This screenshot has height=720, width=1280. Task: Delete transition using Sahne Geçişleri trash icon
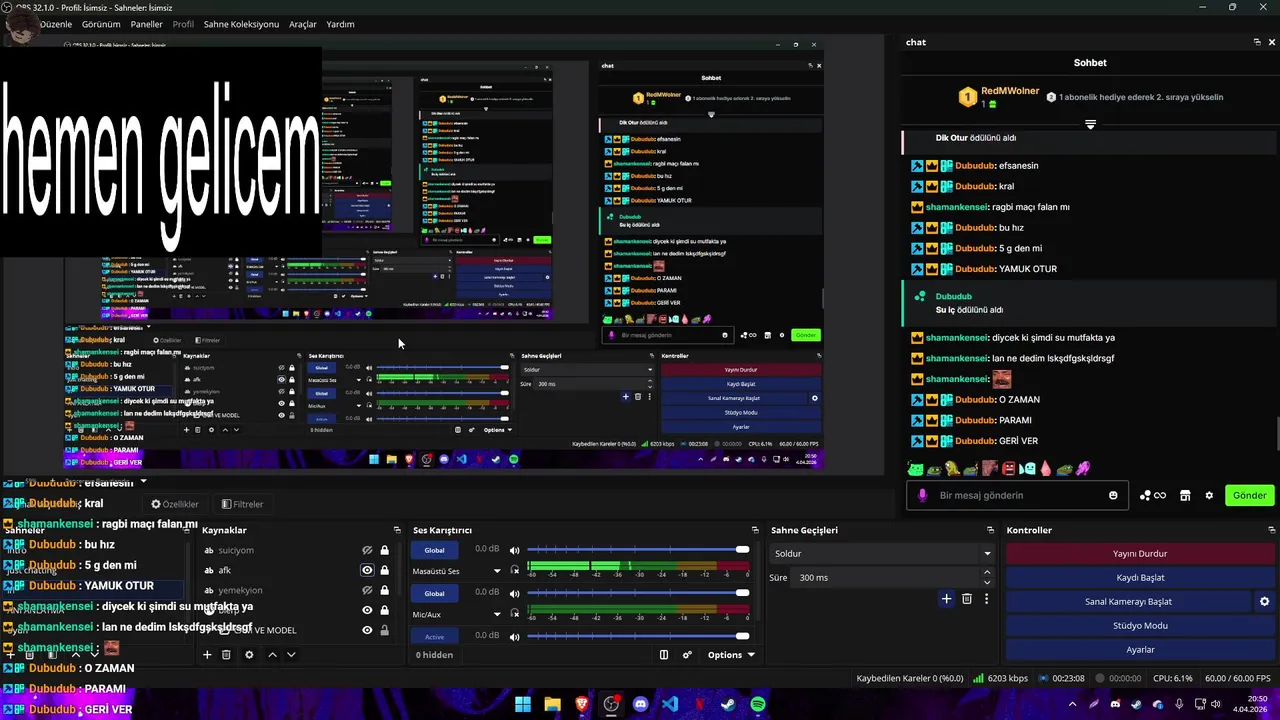pos(967,599)
